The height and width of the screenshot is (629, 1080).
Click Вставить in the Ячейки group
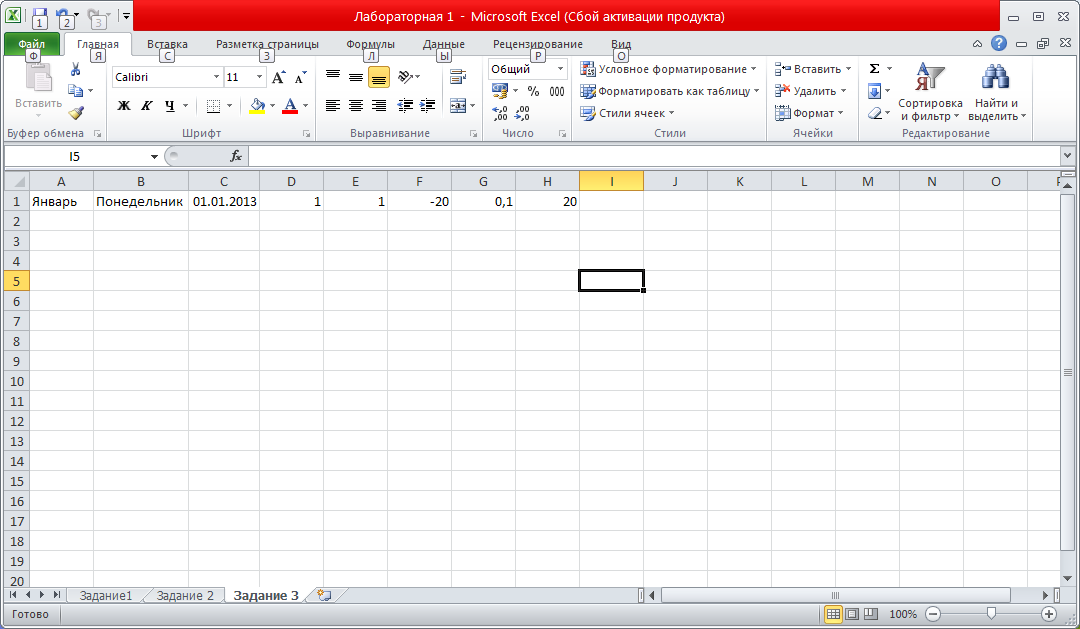(813, 69)
